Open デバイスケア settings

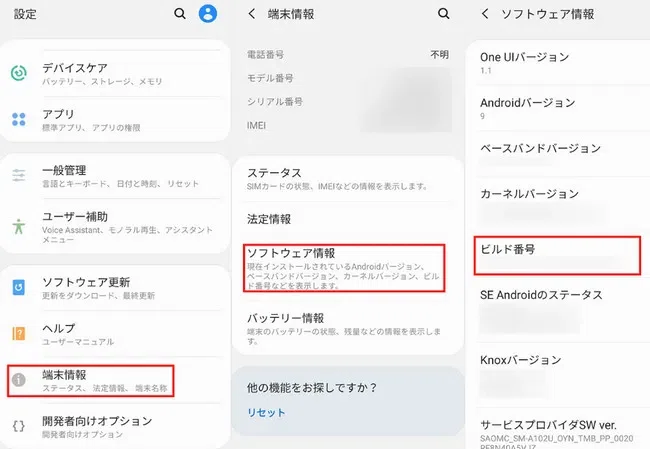coord(115,73)
